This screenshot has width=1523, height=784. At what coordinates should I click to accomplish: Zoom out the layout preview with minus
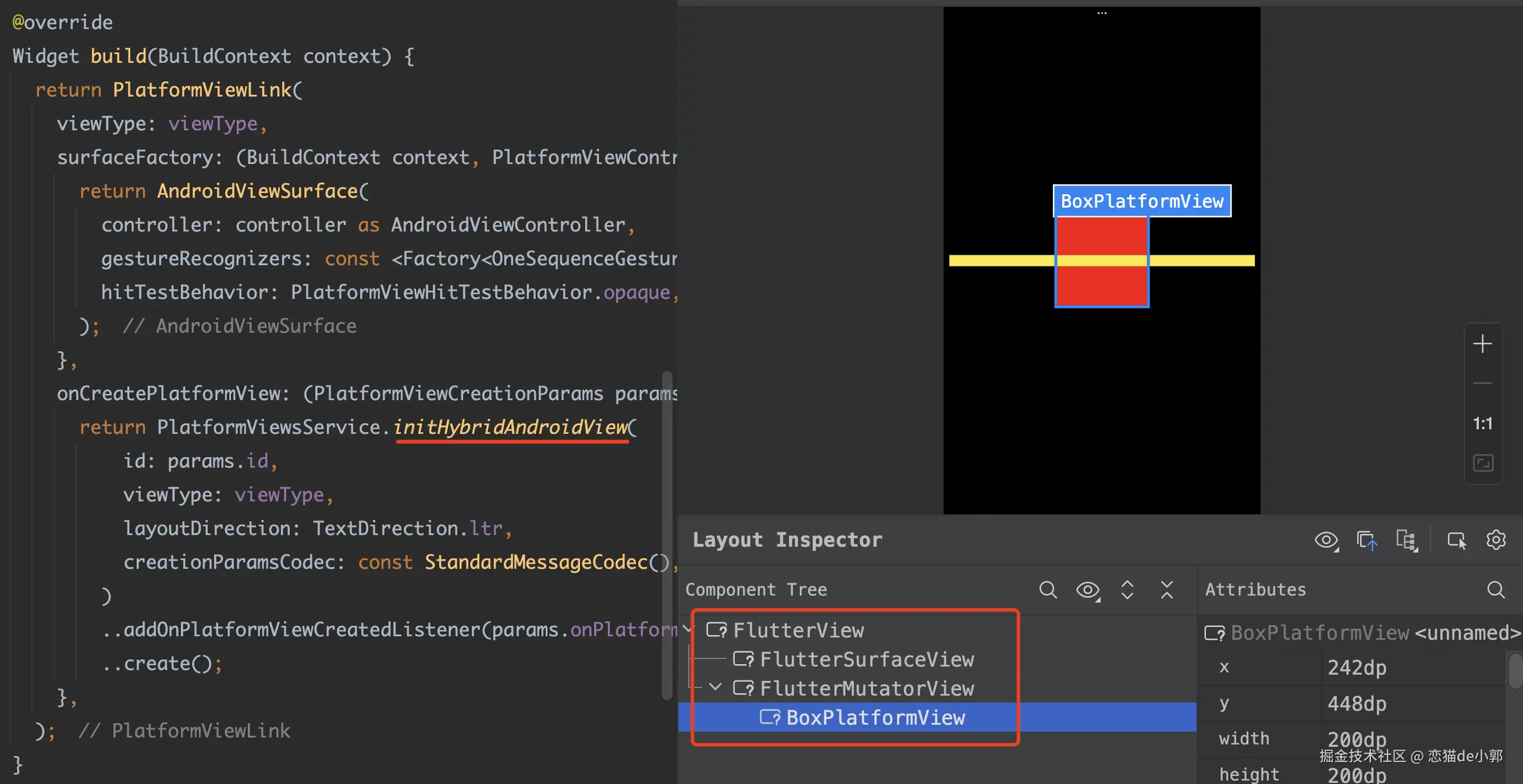point(1482,383)
